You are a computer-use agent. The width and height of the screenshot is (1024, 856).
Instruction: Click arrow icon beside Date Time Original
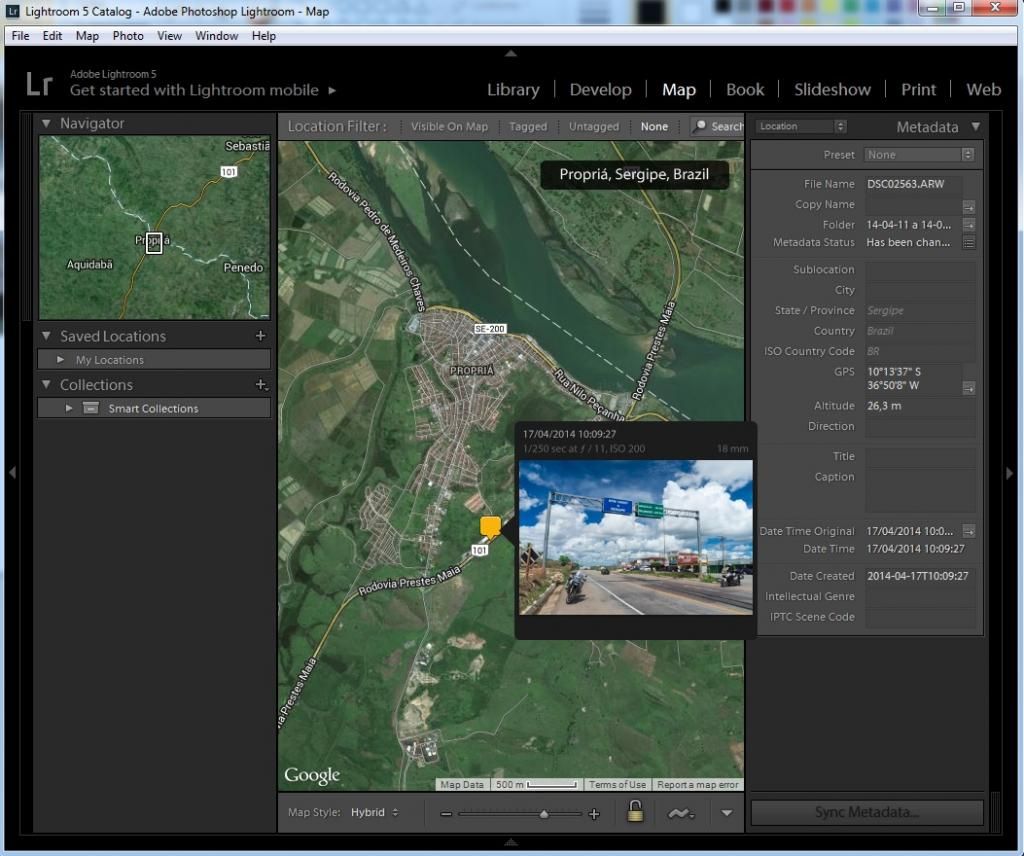tap(968, 531)
